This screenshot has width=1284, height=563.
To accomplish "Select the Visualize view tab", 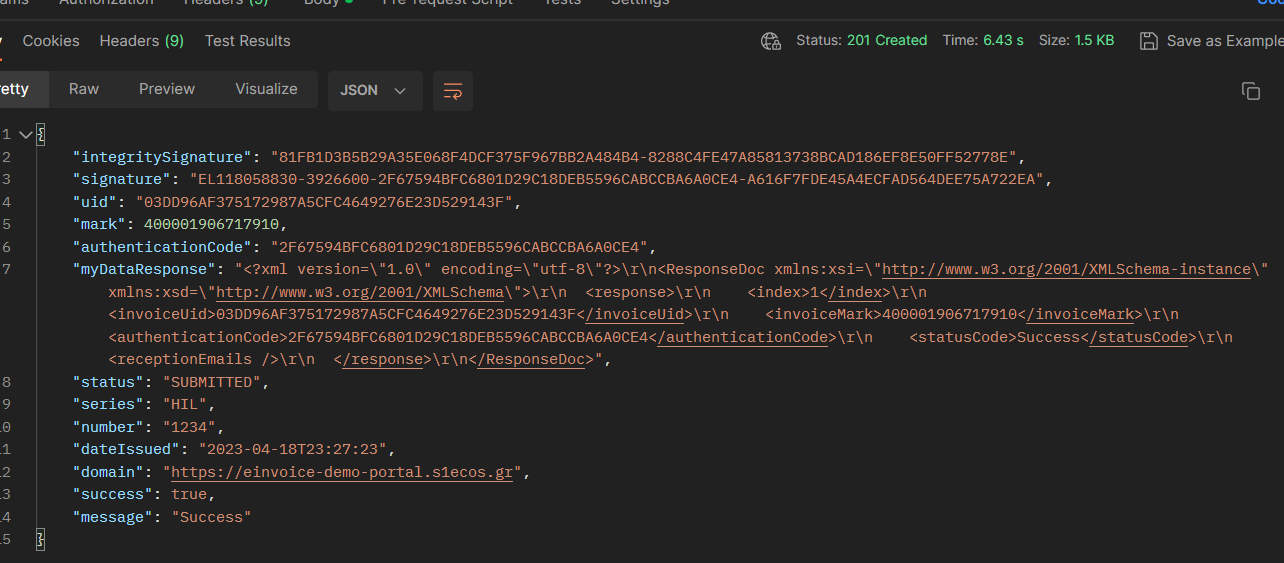I will [266, 89].
